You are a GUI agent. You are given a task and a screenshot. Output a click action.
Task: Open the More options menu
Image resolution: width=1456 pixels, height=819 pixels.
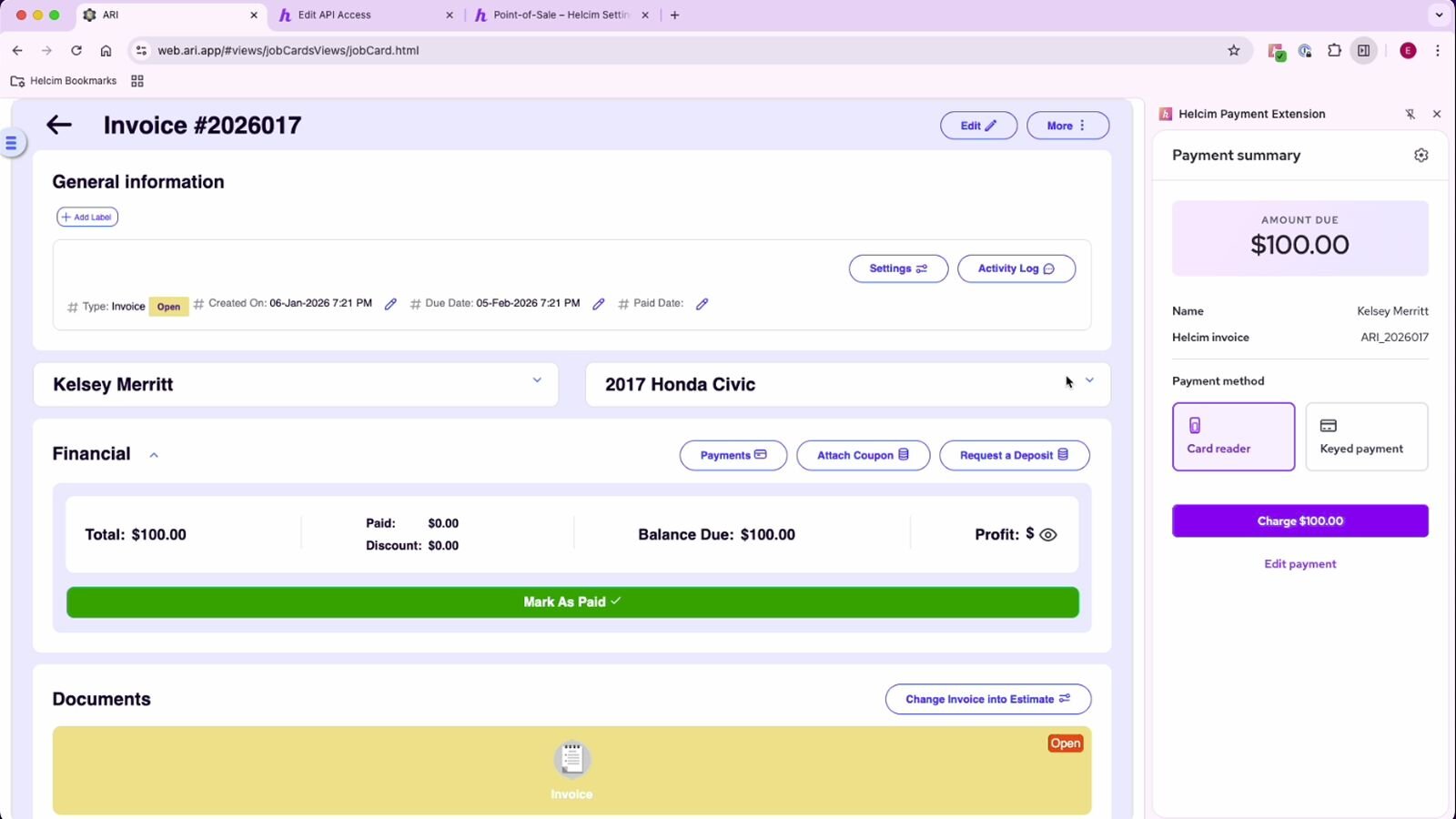[x=1067, y=126]
